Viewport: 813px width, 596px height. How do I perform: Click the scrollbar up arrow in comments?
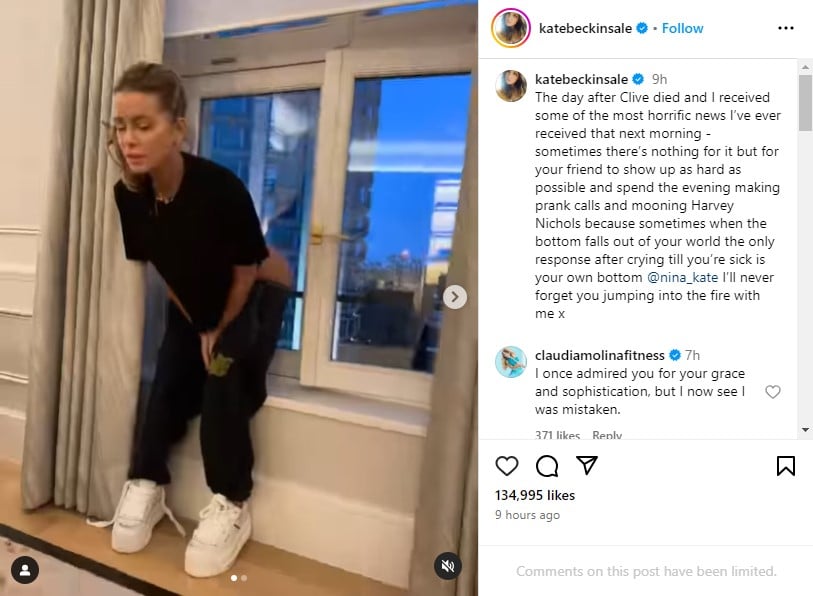[805, 67]
